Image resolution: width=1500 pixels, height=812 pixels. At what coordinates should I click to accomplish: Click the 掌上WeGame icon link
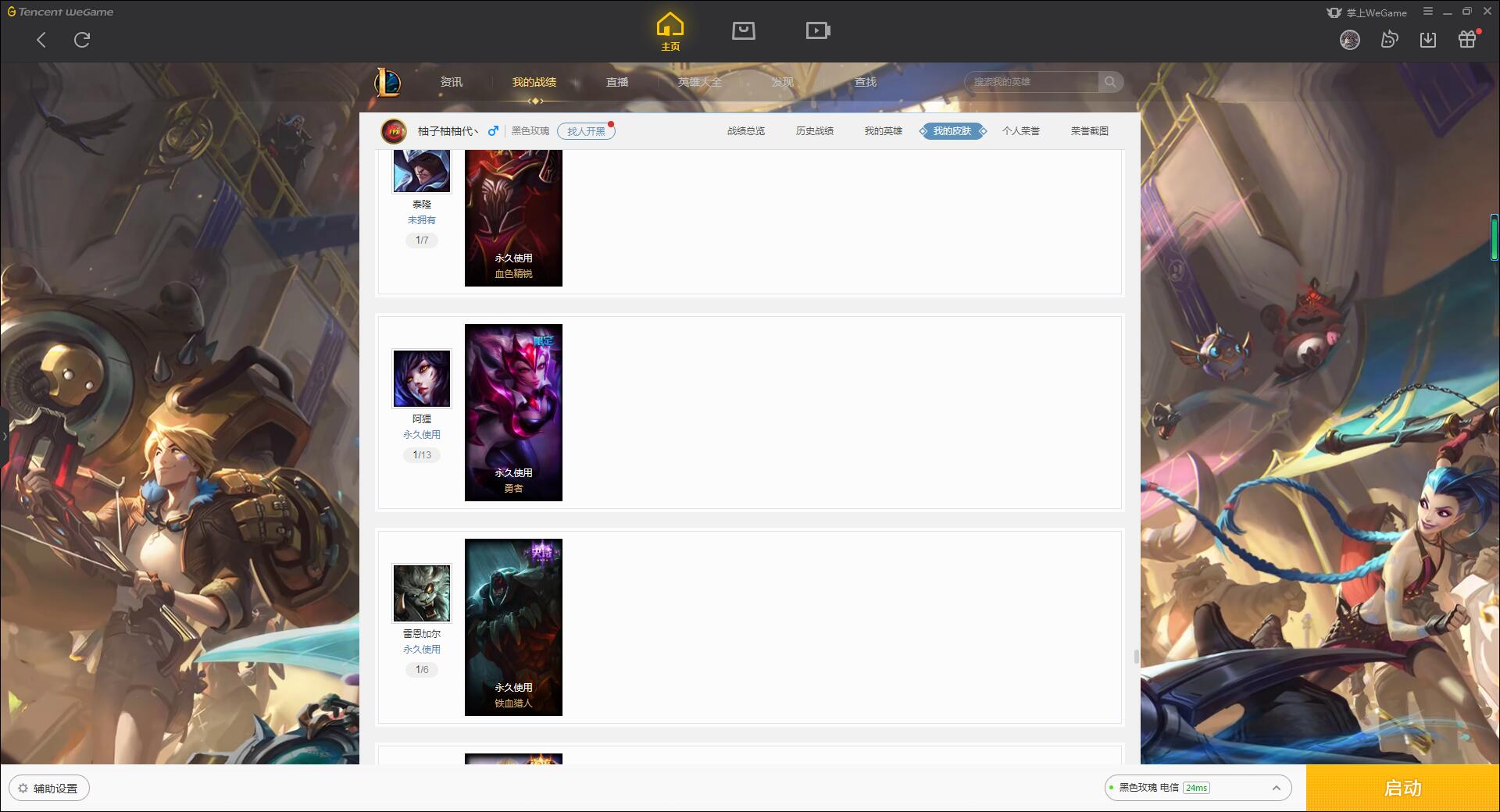click(1367, 12)
